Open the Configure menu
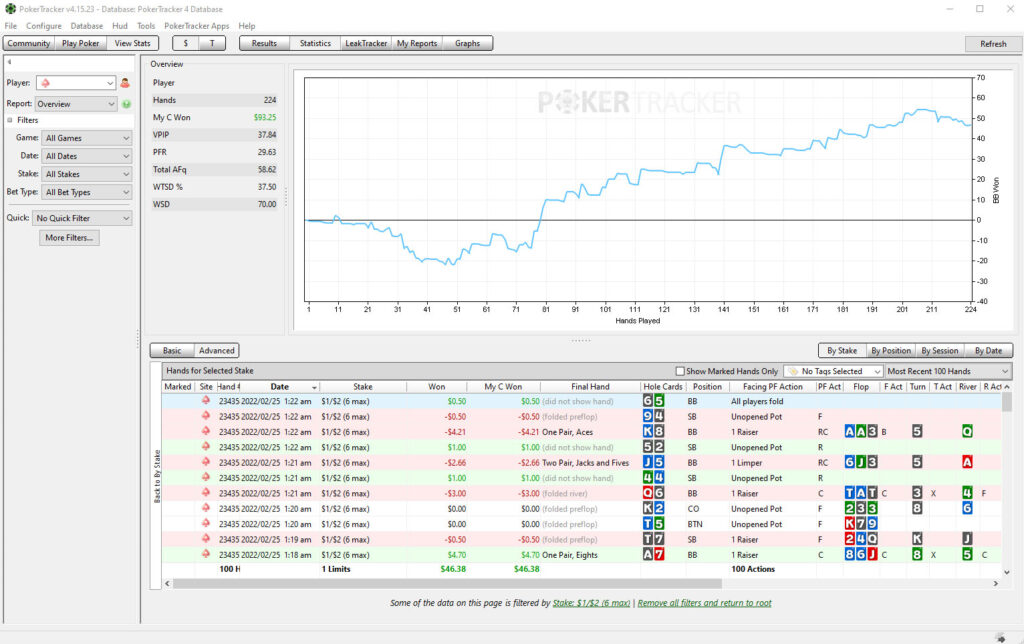 point(44,26)
